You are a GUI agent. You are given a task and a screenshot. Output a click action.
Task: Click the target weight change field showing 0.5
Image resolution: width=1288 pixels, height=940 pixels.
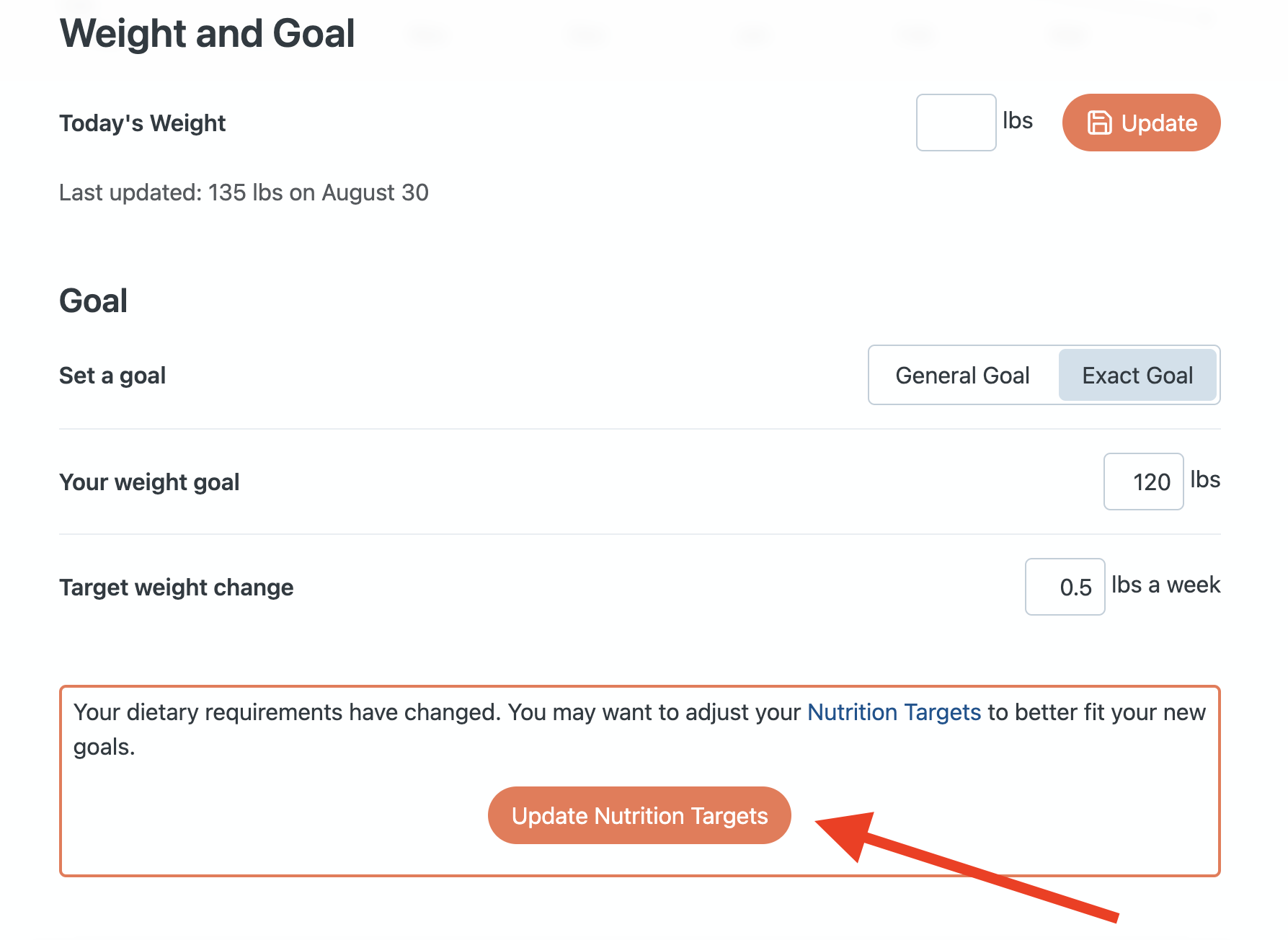tap(1065, 587)
